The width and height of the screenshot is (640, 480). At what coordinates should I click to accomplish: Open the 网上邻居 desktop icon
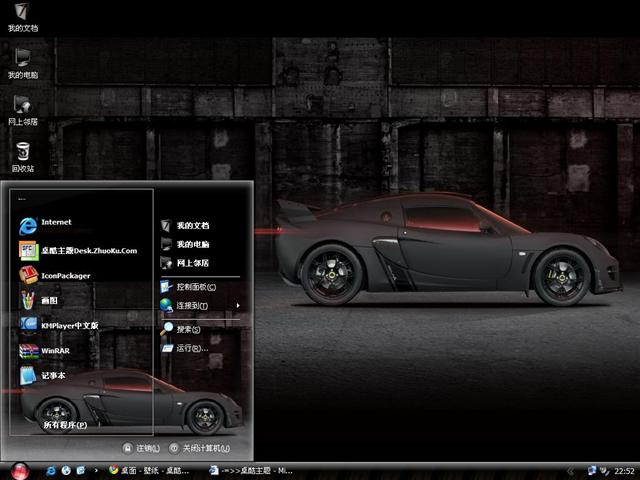[22, 108]
